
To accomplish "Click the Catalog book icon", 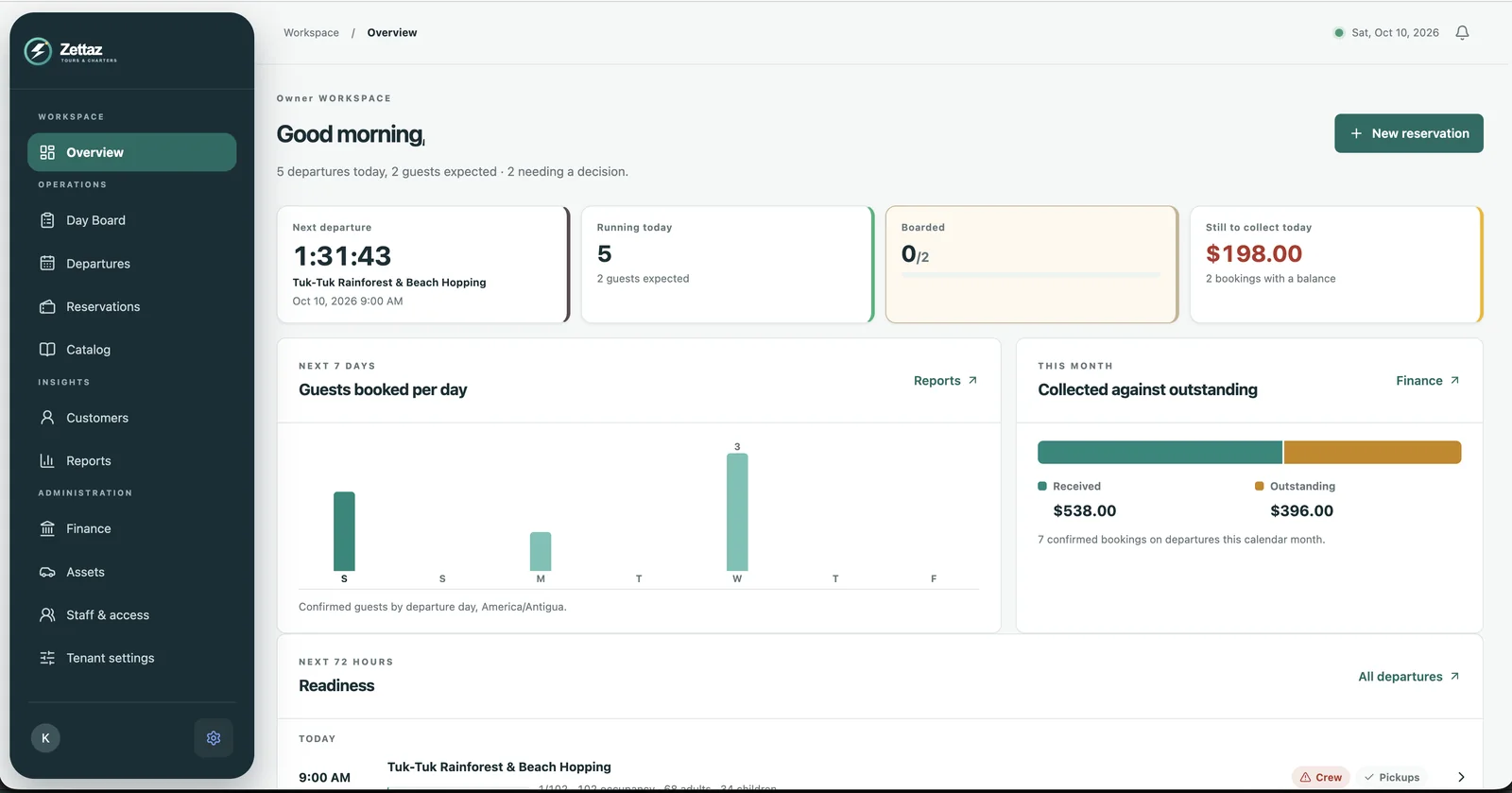I will 47,350.
